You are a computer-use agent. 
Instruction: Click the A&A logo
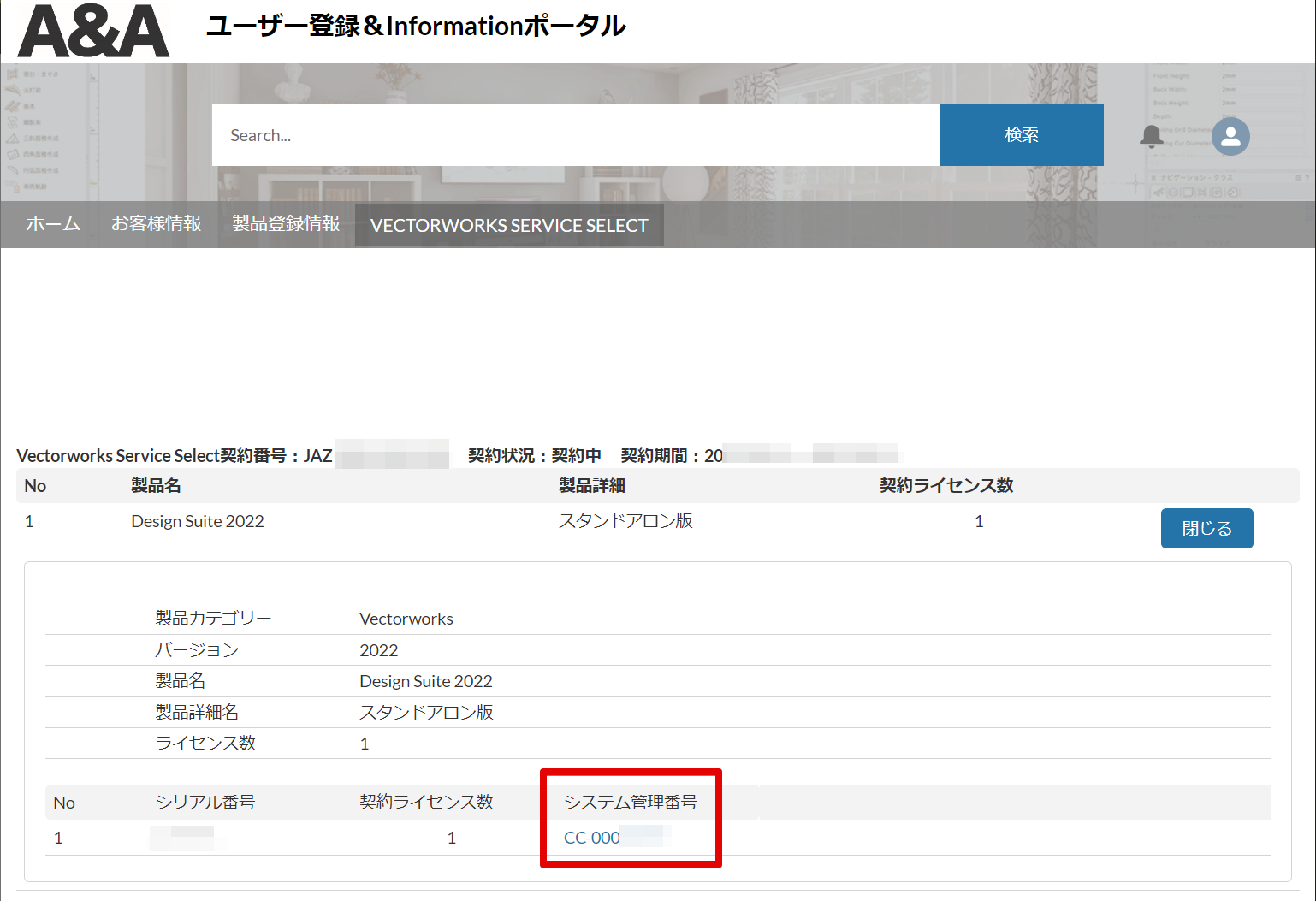click(x=93, y=31)
